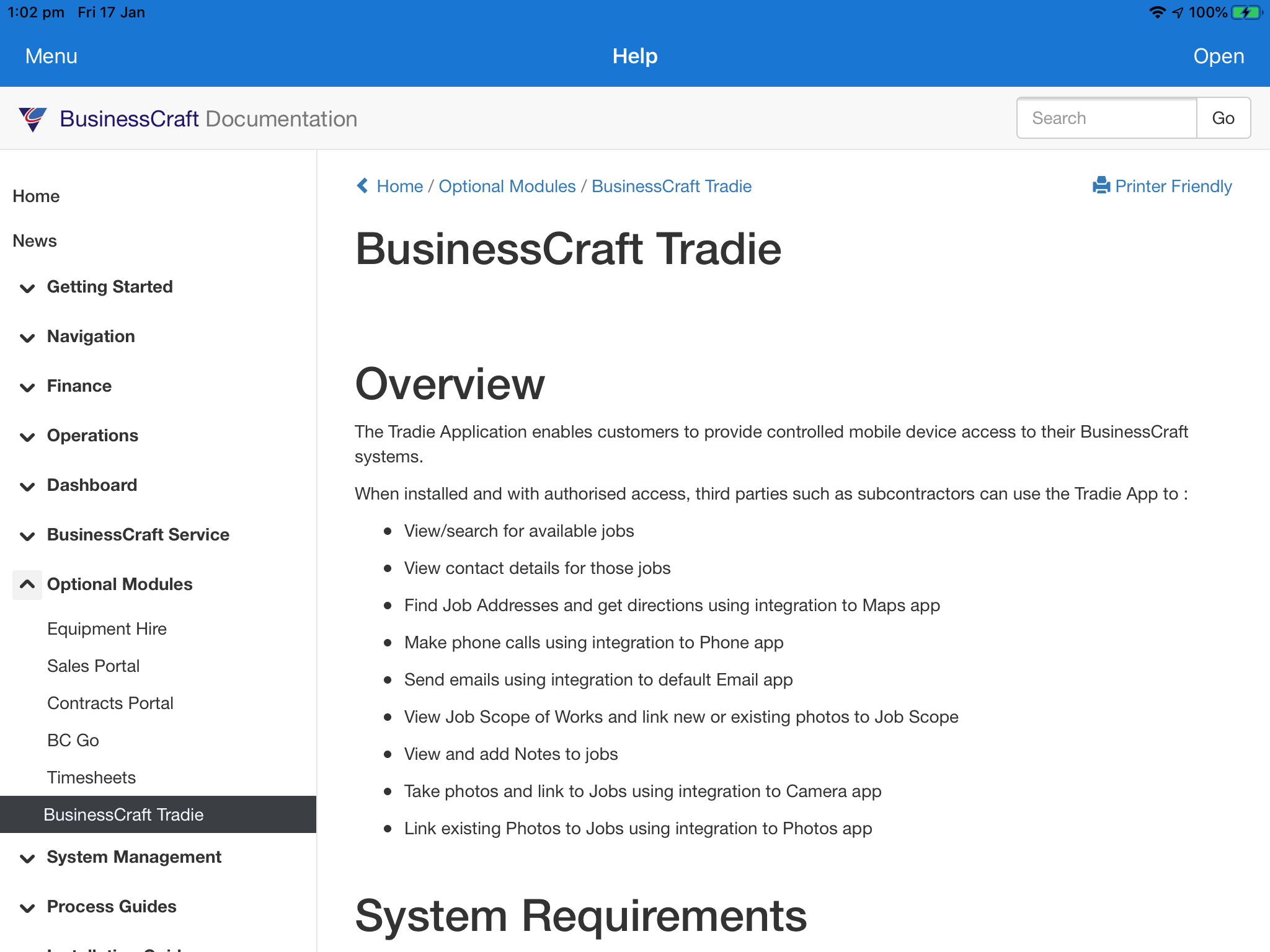Tap Open in the top bar
The width and height of the screenshot is (1270, 952).
tap(1219, 56)
